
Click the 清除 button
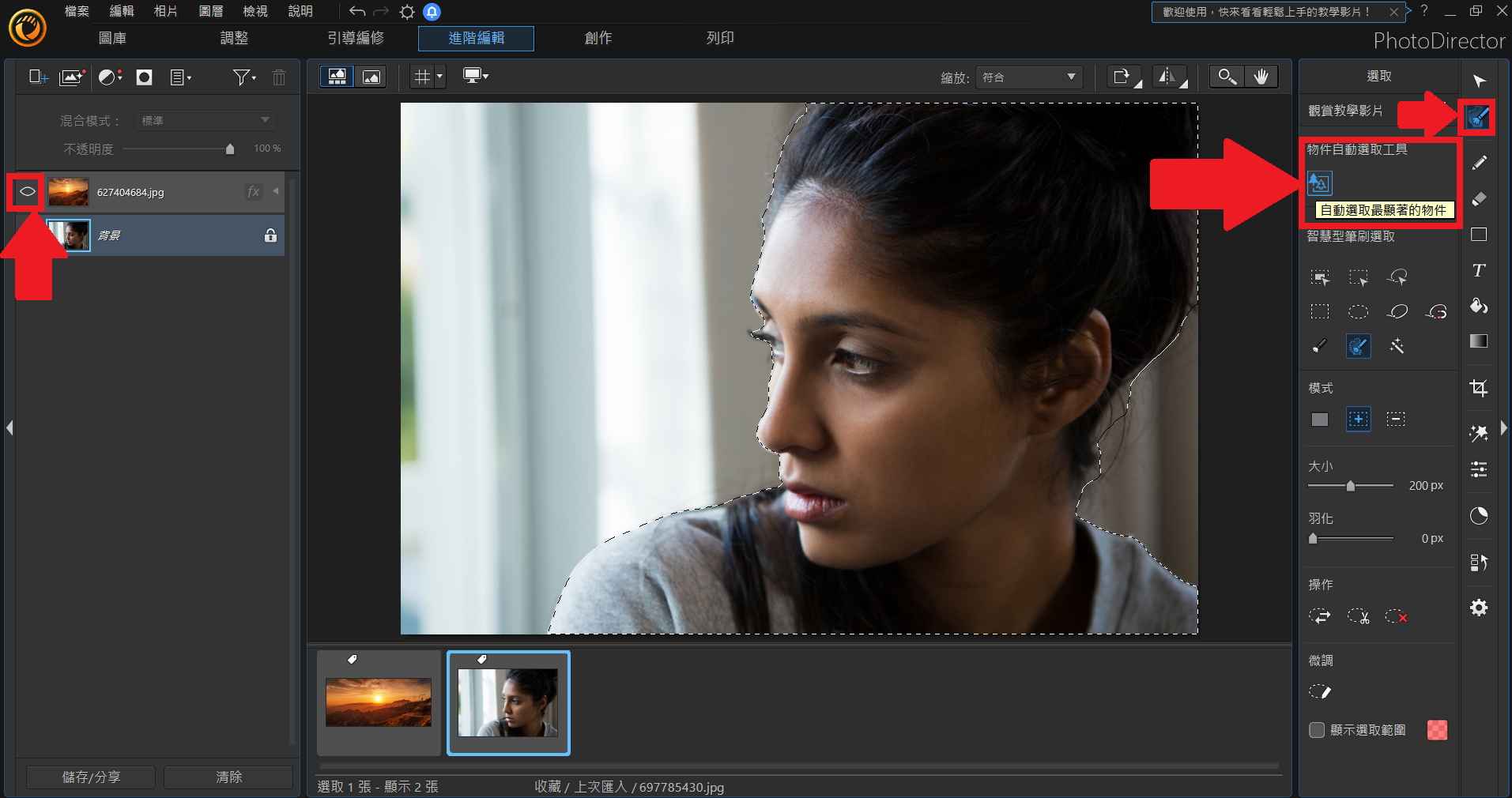click(228, 777)
